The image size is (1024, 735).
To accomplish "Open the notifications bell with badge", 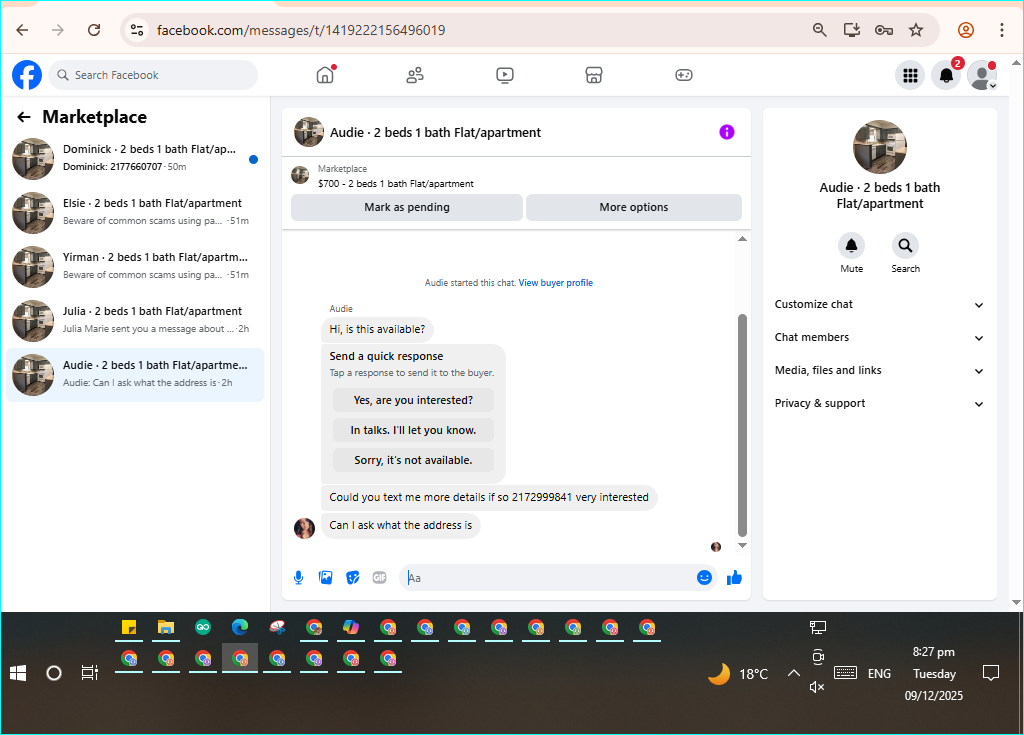I will (x=946, y=76).
